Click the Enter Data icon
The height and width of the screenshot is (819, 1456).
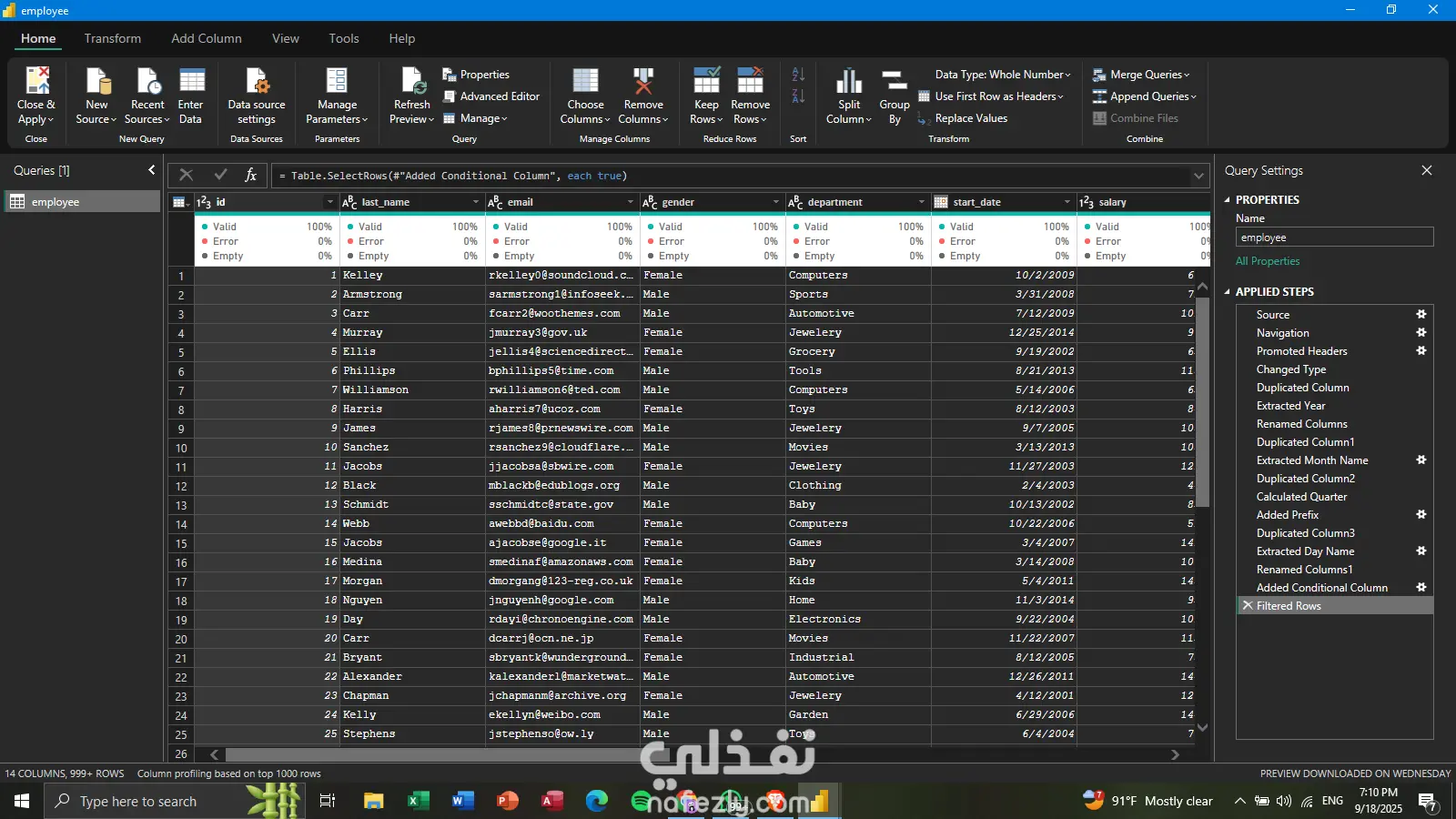(x=191, y=81)
